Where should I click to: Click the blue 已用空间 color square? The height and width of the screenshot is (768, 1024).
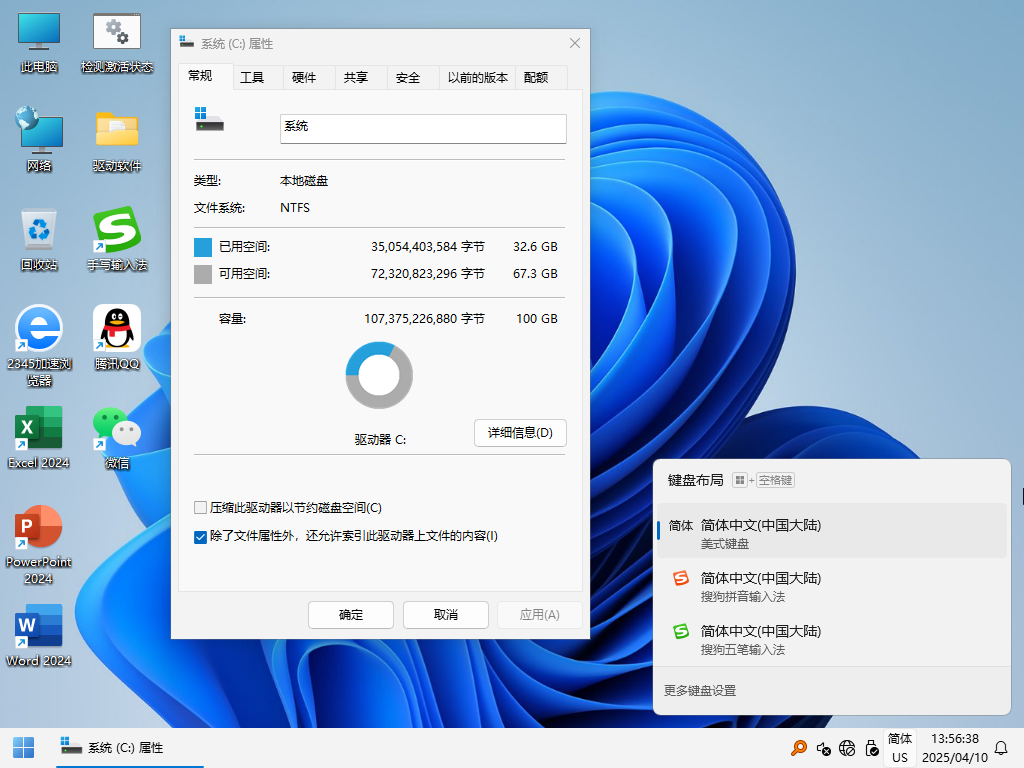pos(203,247)
